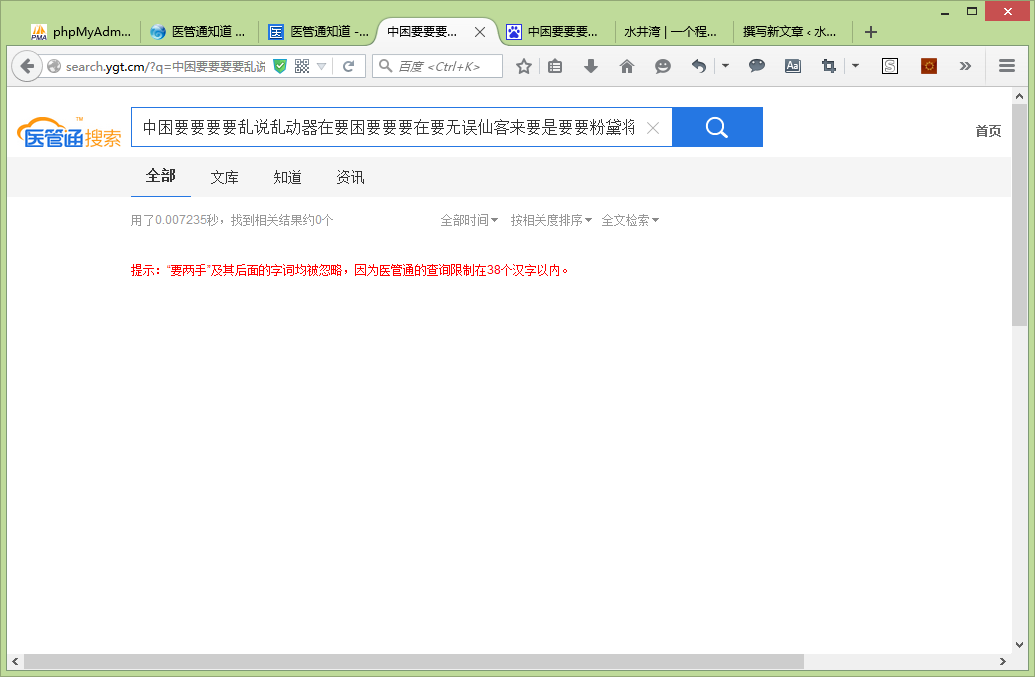Viewport: 1035px width, 677px height.
Task: Click the red 提示 warning message text
Action: (x=350, y=270)
